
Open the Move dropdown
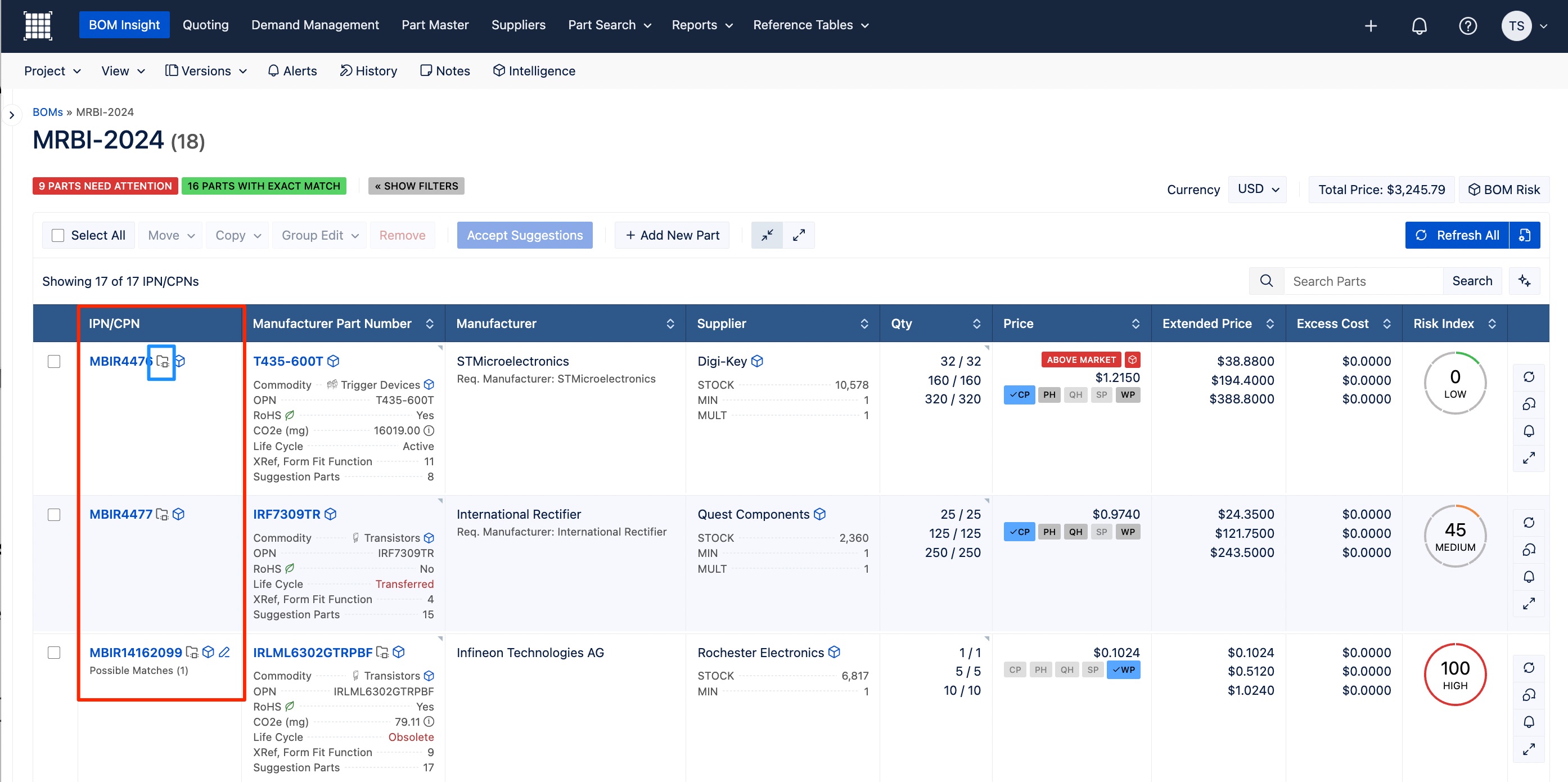coord(171,235)
